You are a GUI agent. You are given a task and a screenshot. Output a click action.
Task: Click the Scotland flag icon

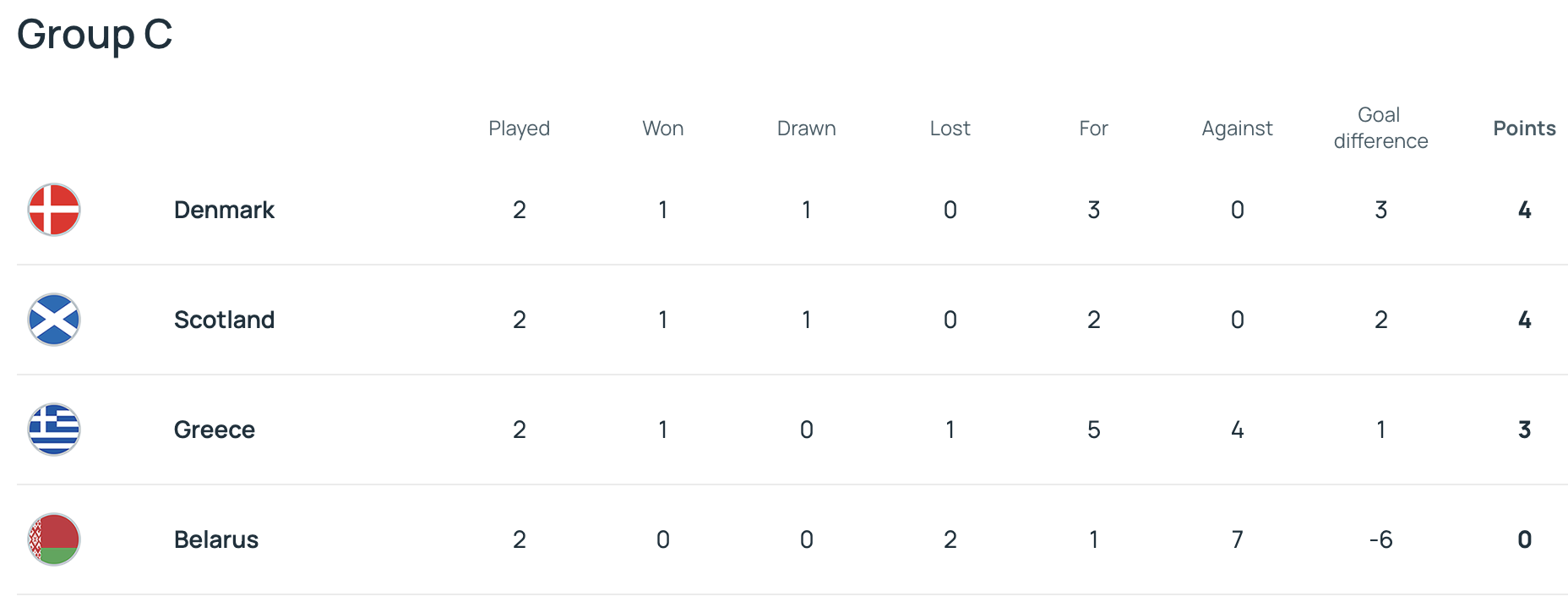click(x=54, y=320)
